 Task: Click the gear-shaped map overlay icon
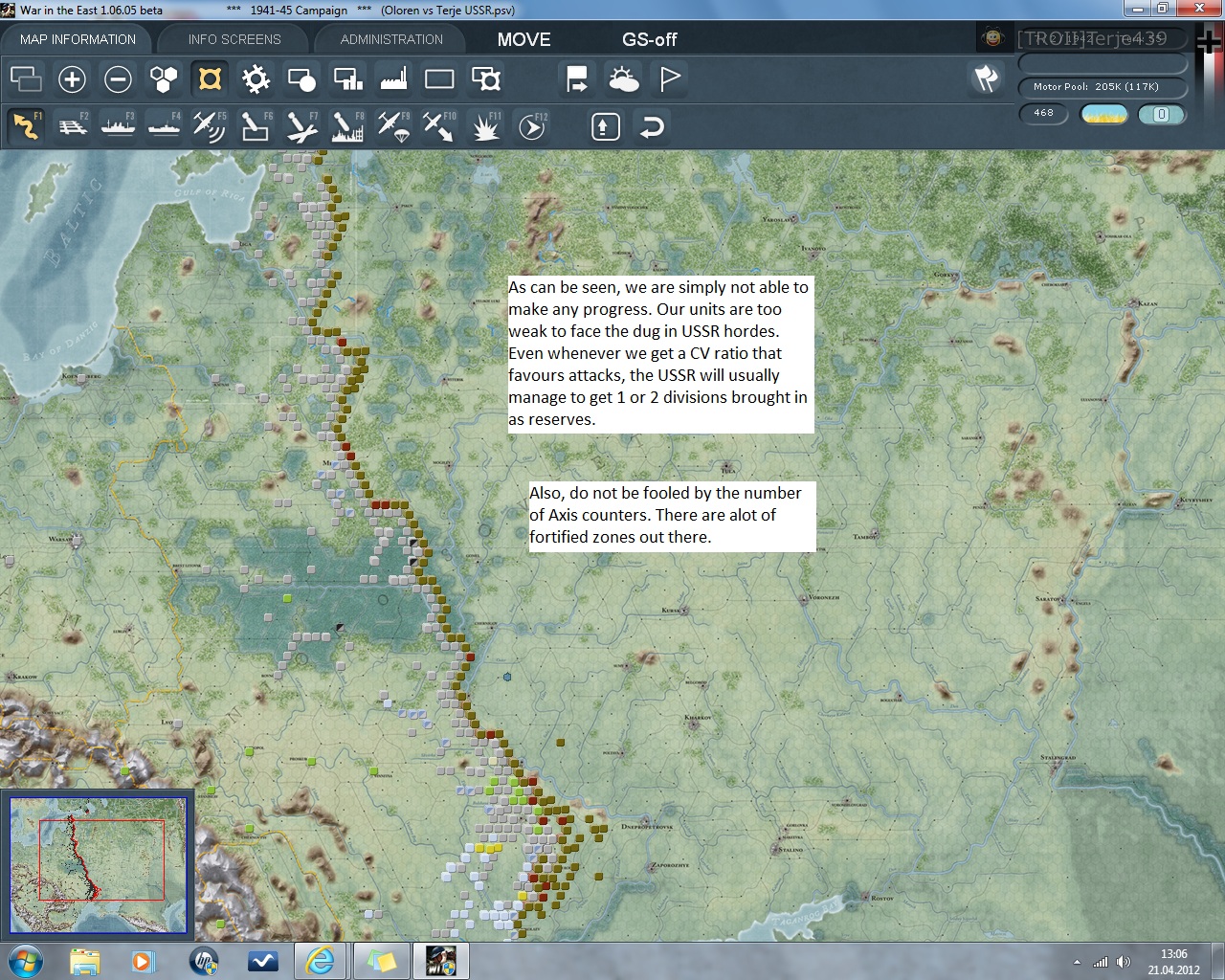pyautogui.click(x=256, y=78)
